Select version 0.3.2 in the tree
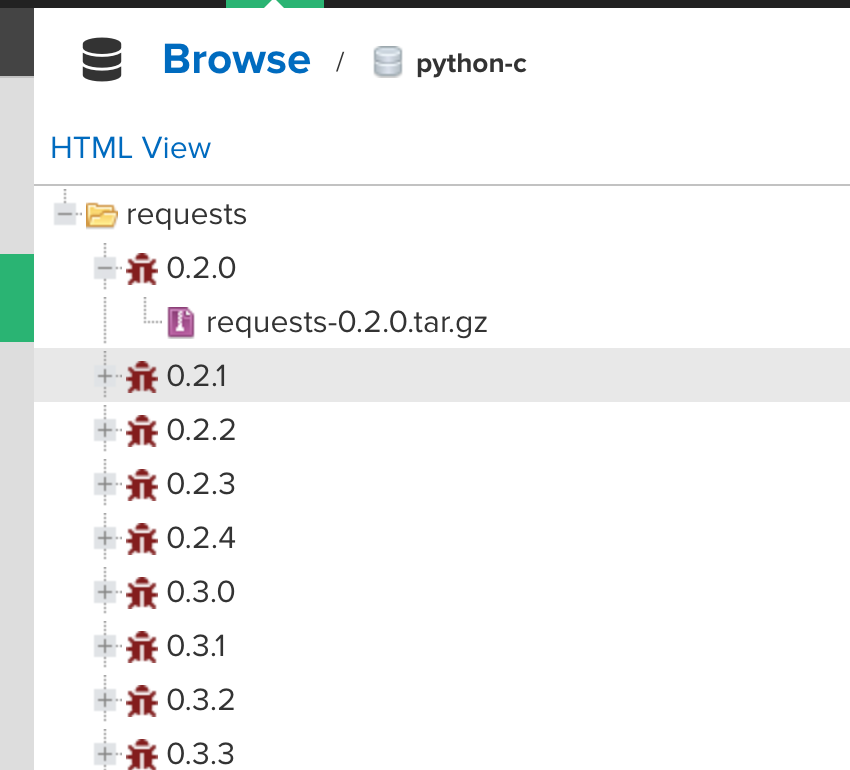Screen dimensions: 850x770 coord(201,700)
